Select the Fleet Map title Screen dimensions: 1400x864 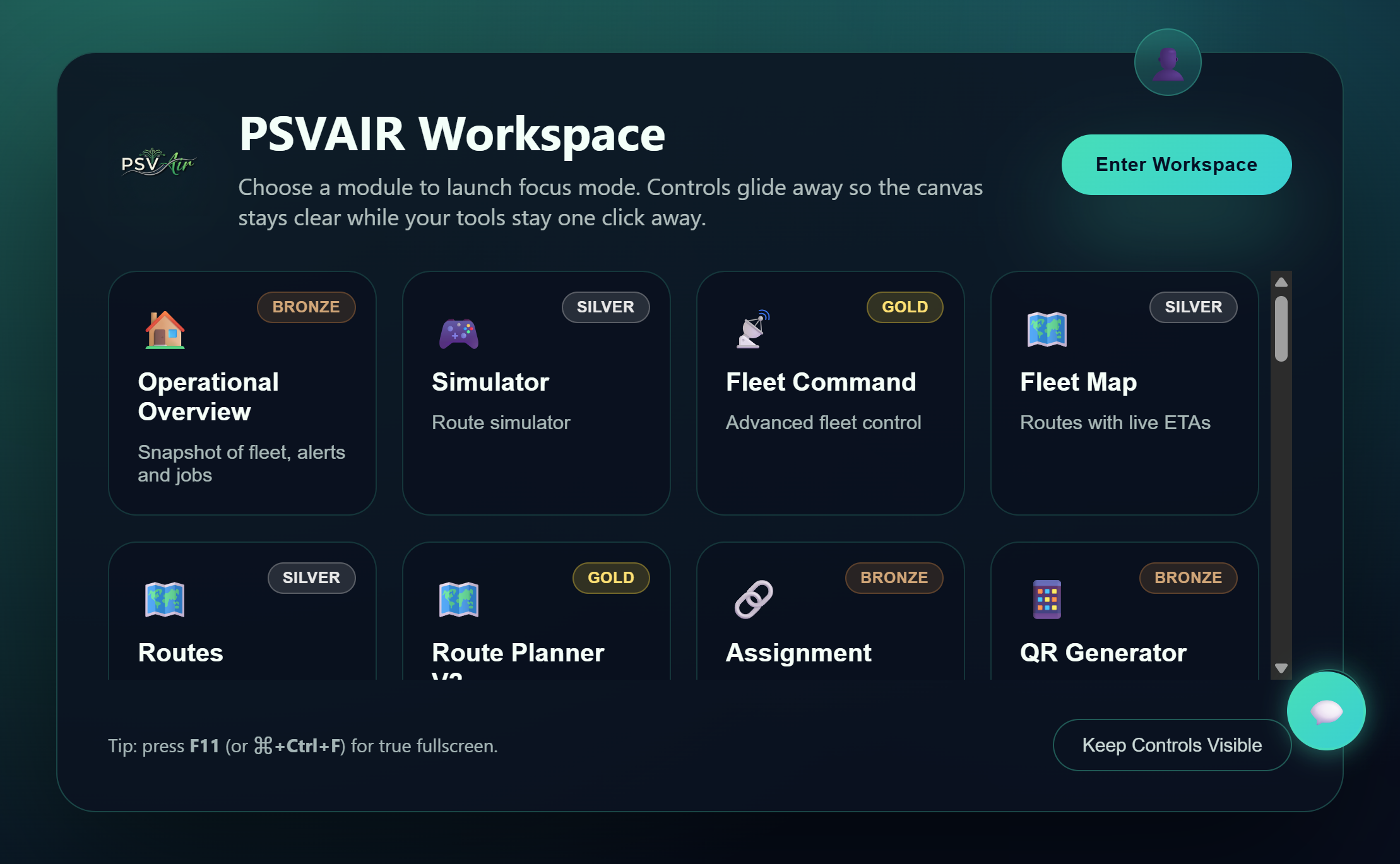pos(1078,382)
